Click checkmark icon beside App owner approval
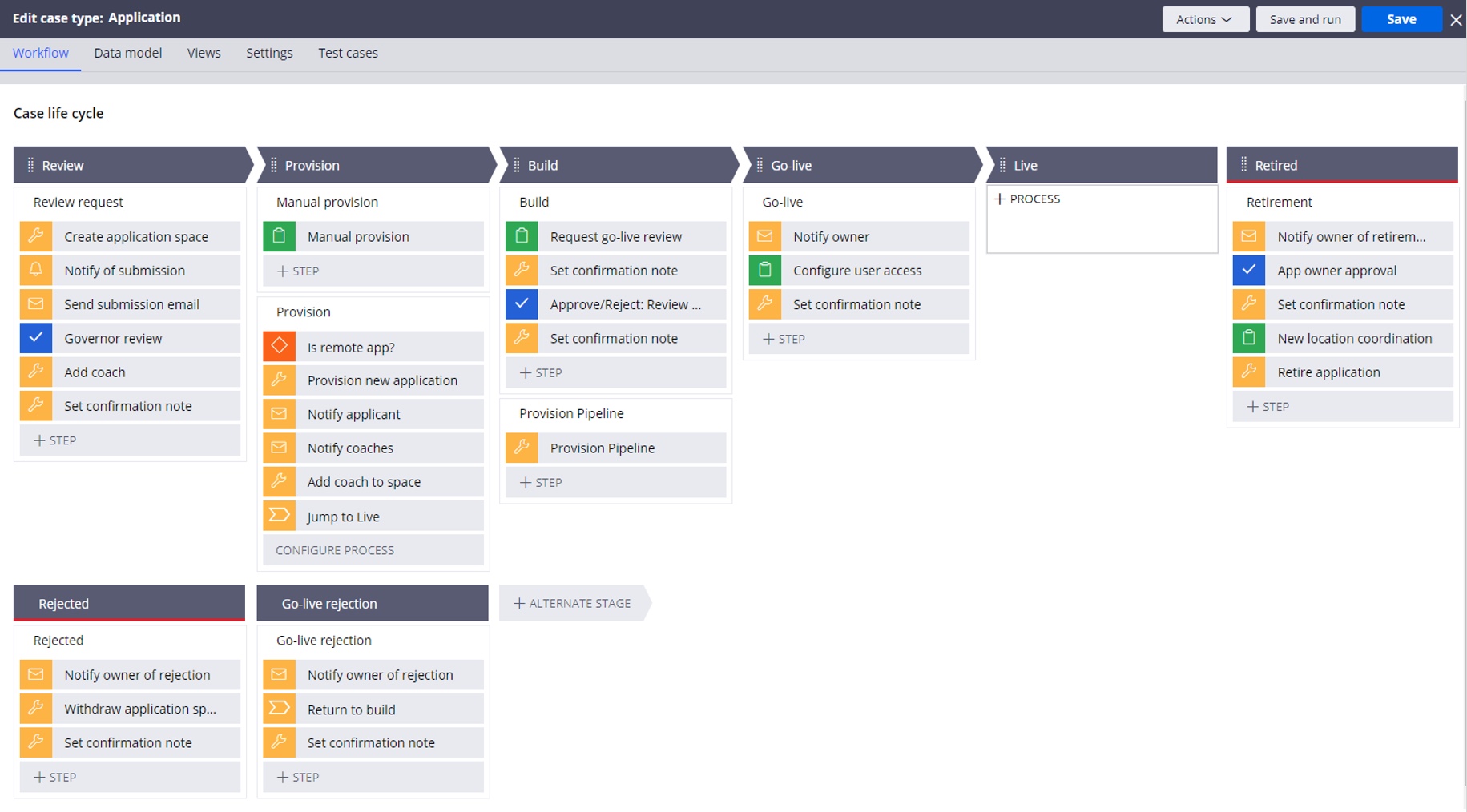1467x812 pixels. (1249, 270)
